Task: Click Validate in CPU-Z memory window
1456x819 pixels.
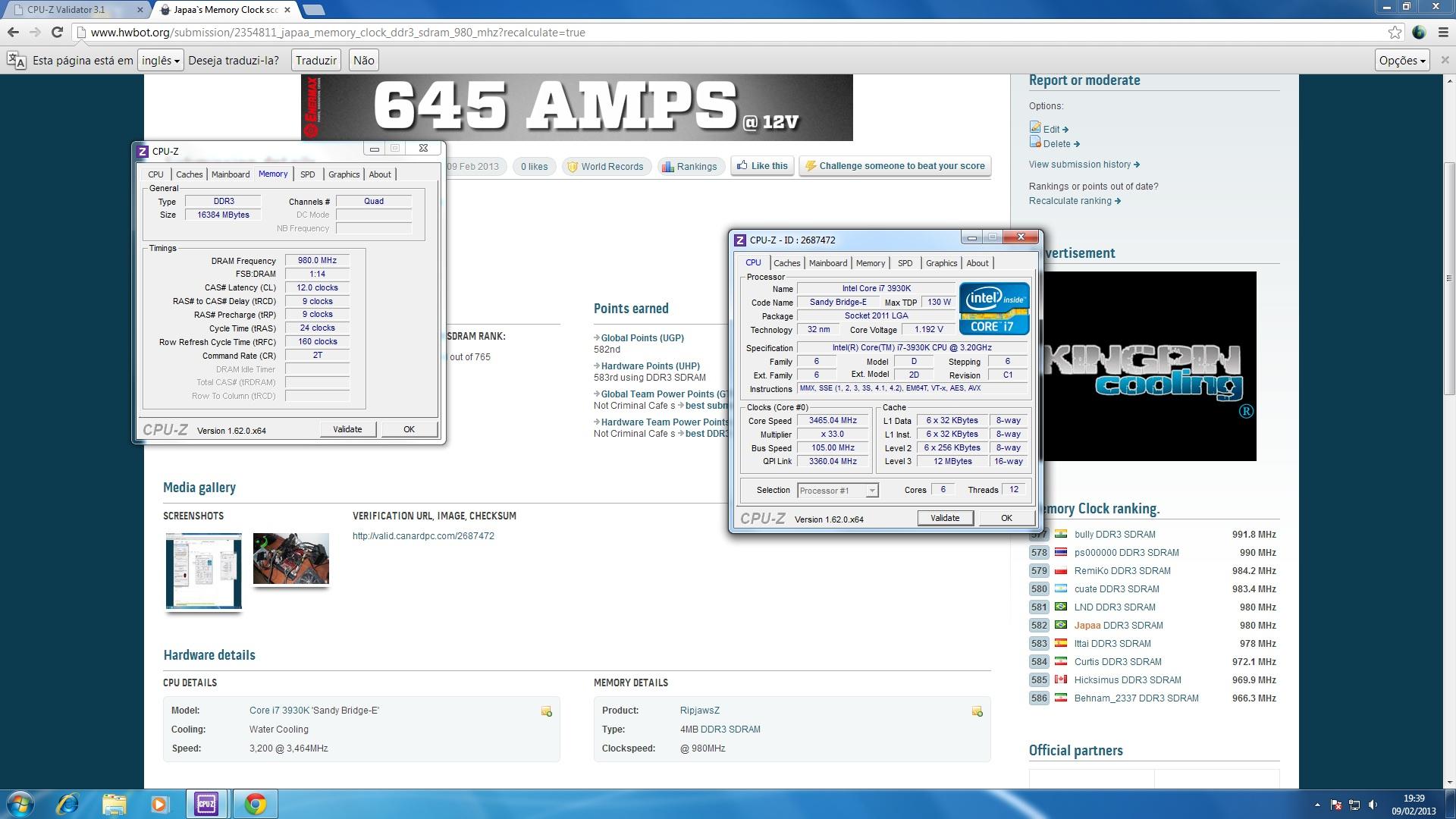Action: pos(347,429)
